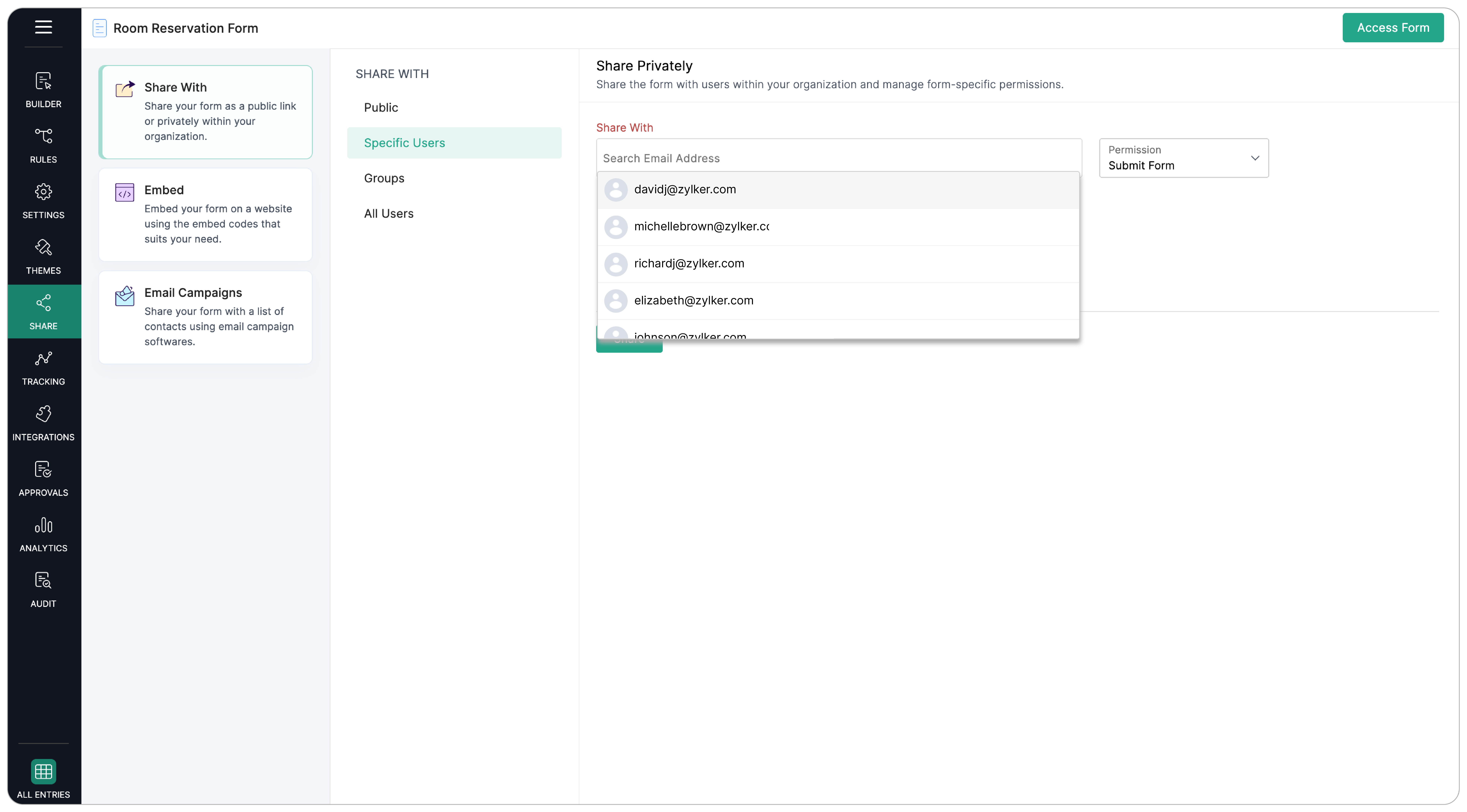
Task: Click the Email Campaigns envelope icon
Action: [x=125, y=296]
